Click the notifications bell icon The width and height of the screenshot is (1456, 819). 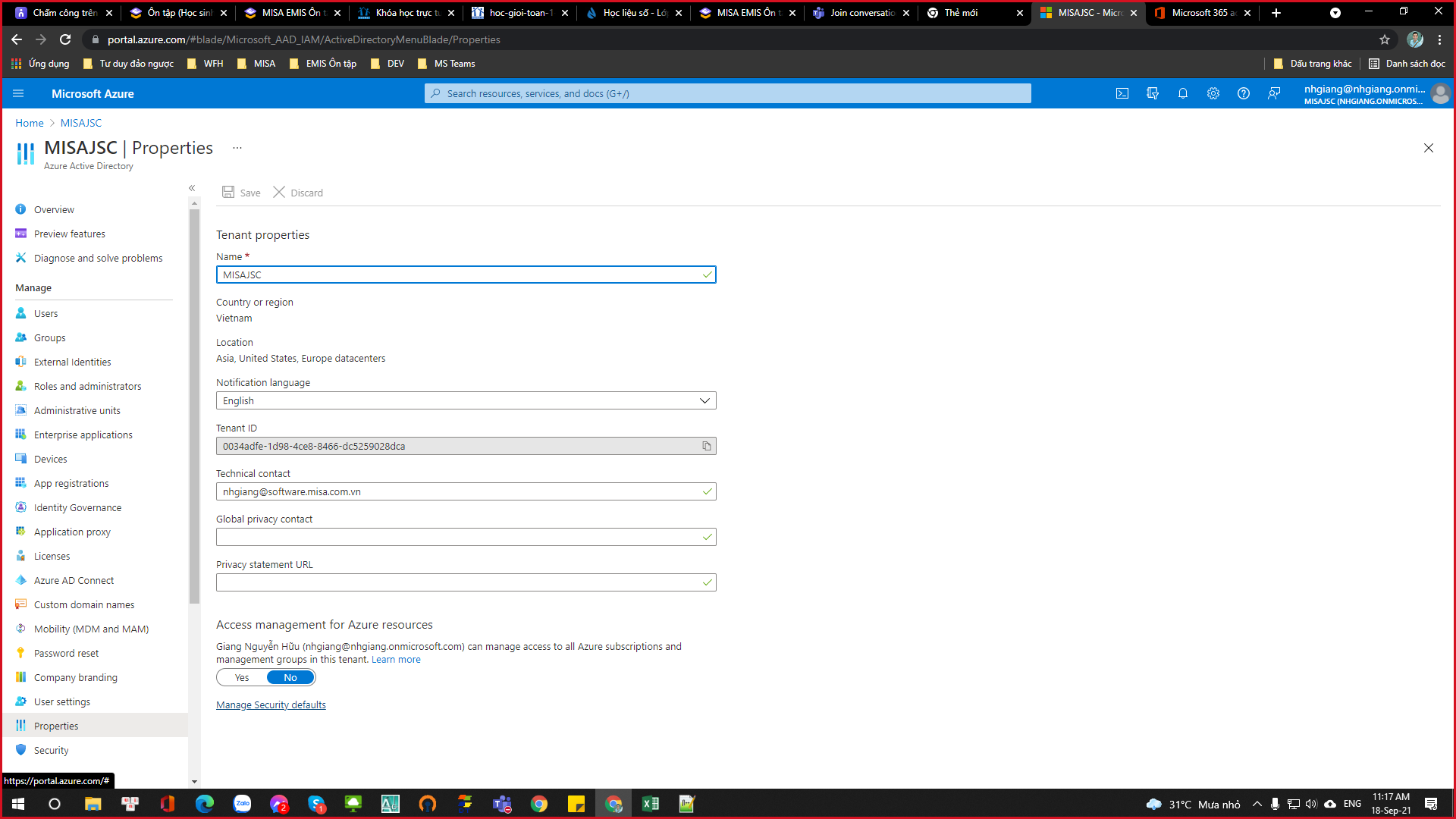[1183, 93]
